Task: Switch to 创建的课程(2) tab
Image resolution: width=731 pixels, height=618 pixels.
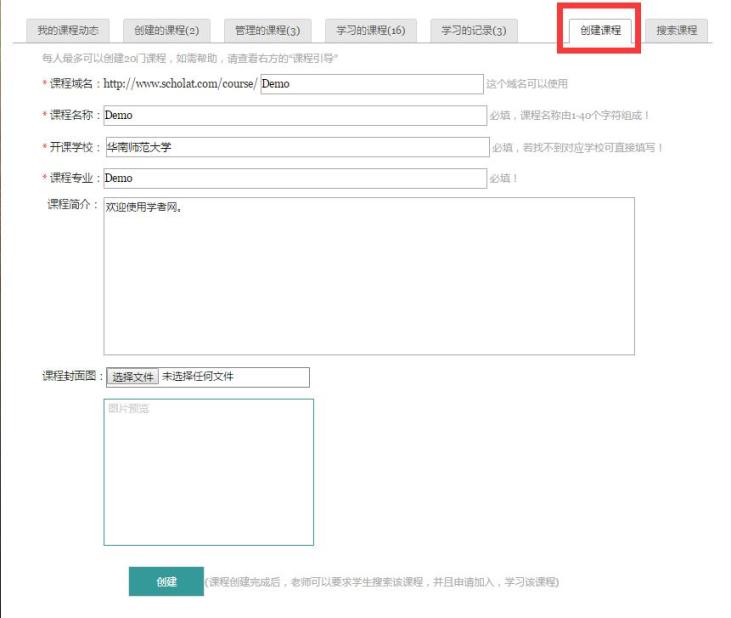Action: (166, 31)
